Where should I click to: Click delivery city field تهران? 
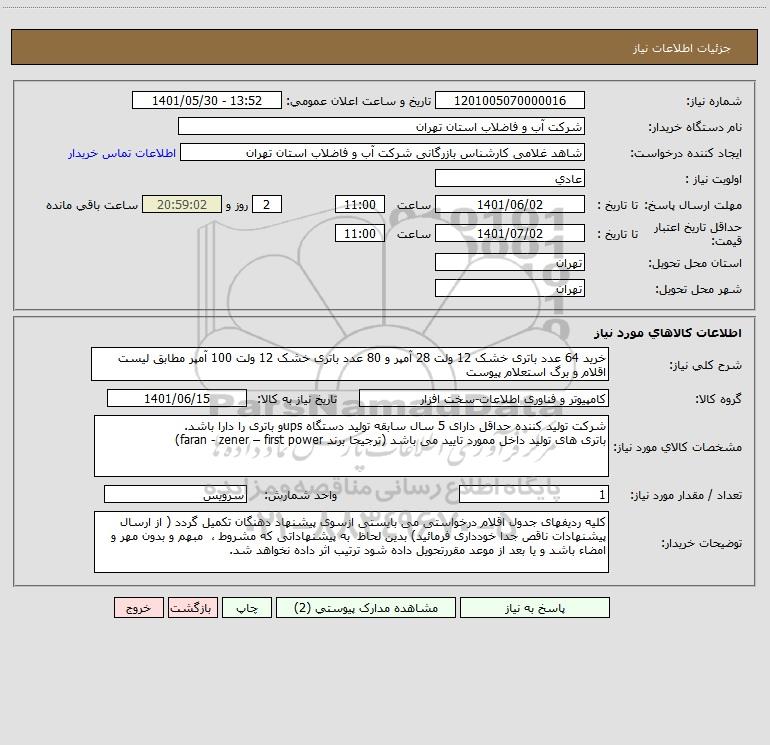(x=510, y=288)
